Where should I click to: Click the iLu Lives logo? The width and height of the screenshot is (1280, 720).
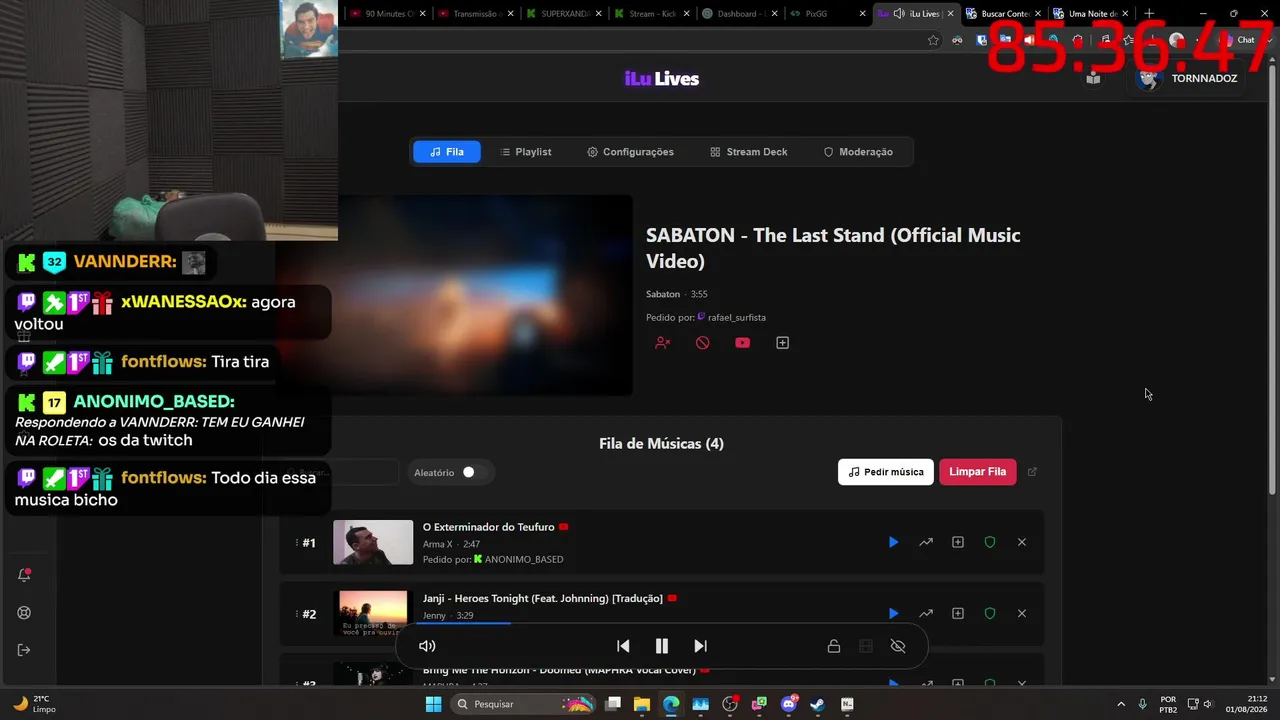click(662, 79)
